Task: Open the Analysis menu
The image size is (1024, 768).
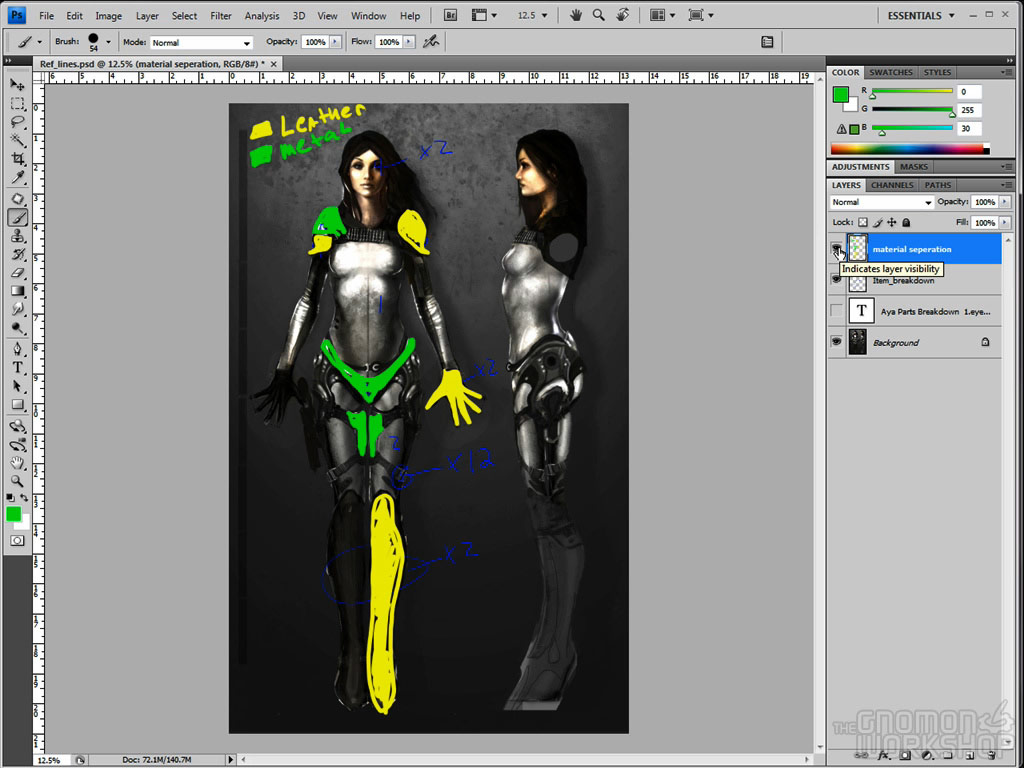Action: 262,16
